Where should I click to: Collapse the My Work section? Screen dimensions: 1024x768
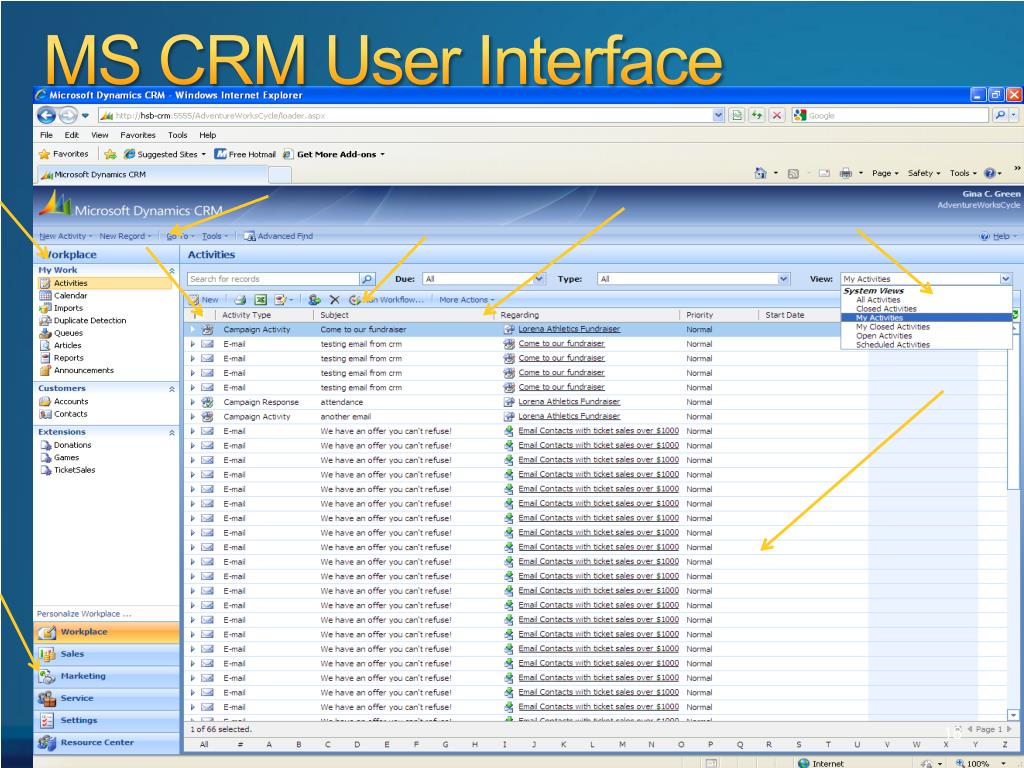coord(172,270)
